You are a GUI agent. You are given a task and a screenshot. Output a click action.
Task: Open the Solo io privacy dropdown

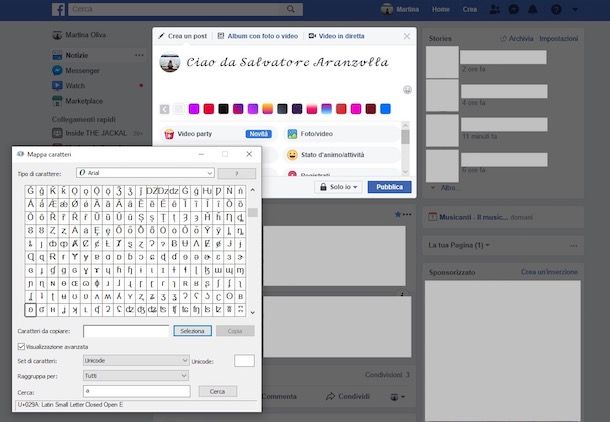pyautogui.click(x=338, y=187)
